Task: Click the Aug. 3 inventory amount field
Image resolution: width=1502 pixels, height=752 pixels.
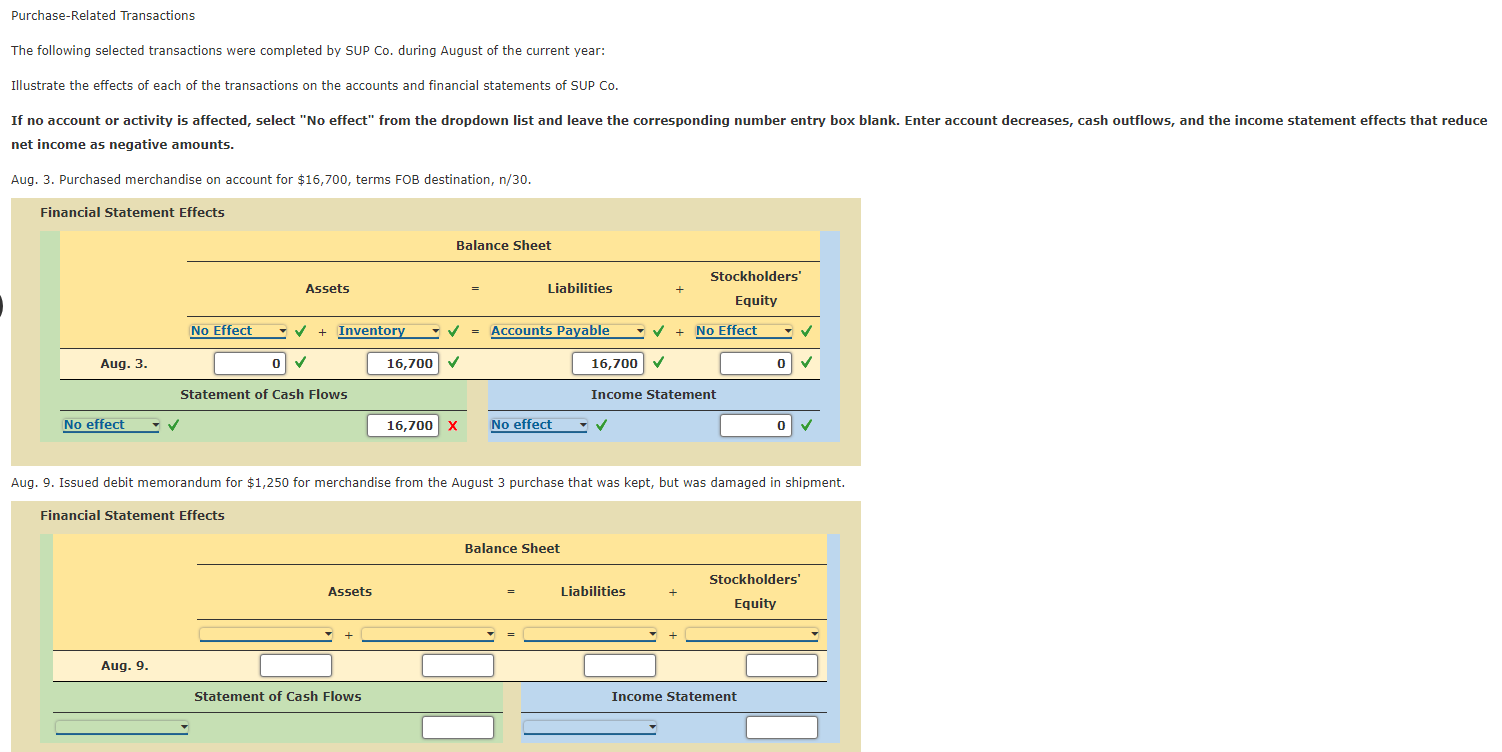Action: 404,363
